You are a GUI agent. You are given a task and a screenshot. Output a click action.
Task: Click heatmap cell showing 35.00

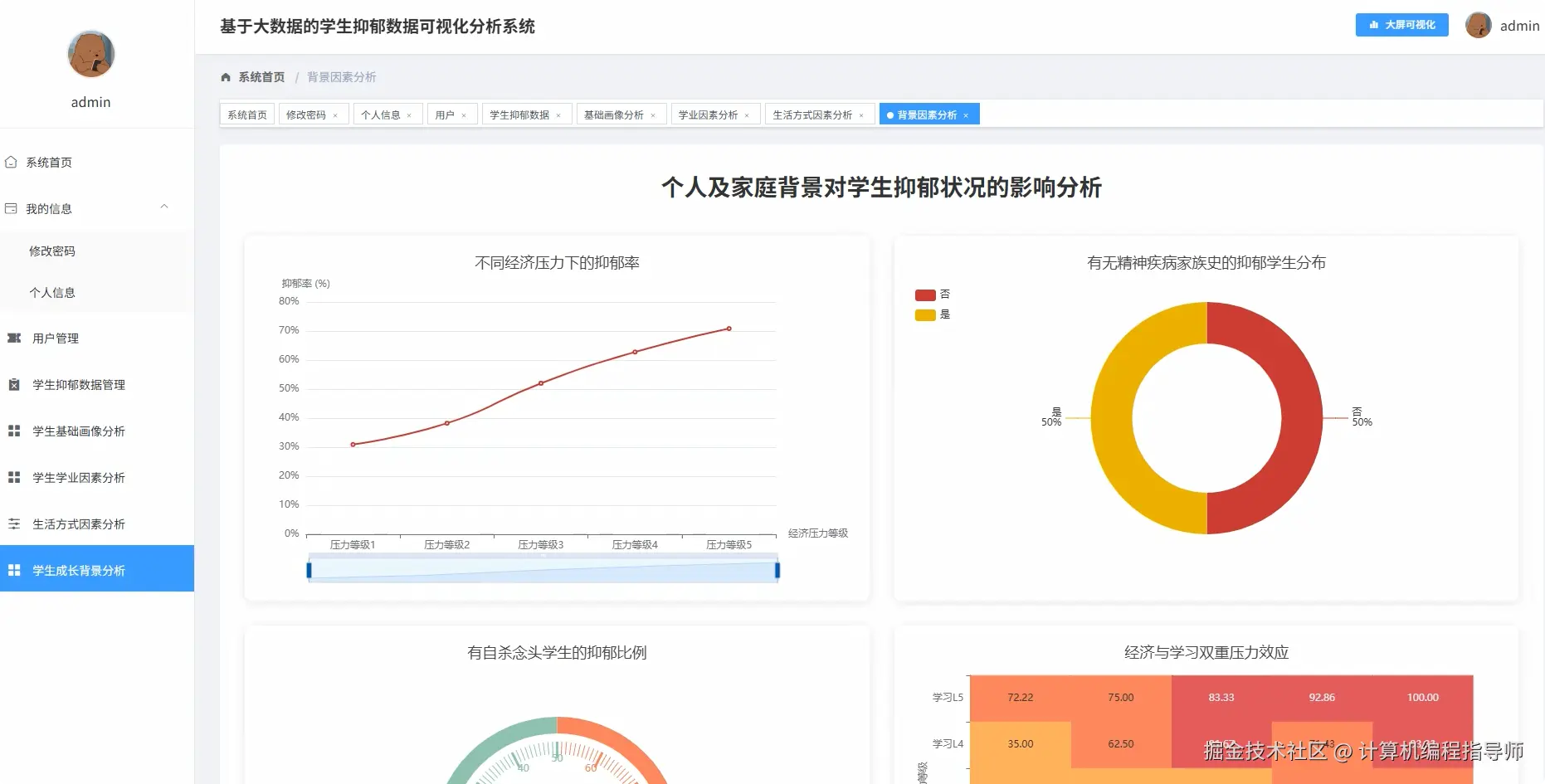(x=1021, y=744)
